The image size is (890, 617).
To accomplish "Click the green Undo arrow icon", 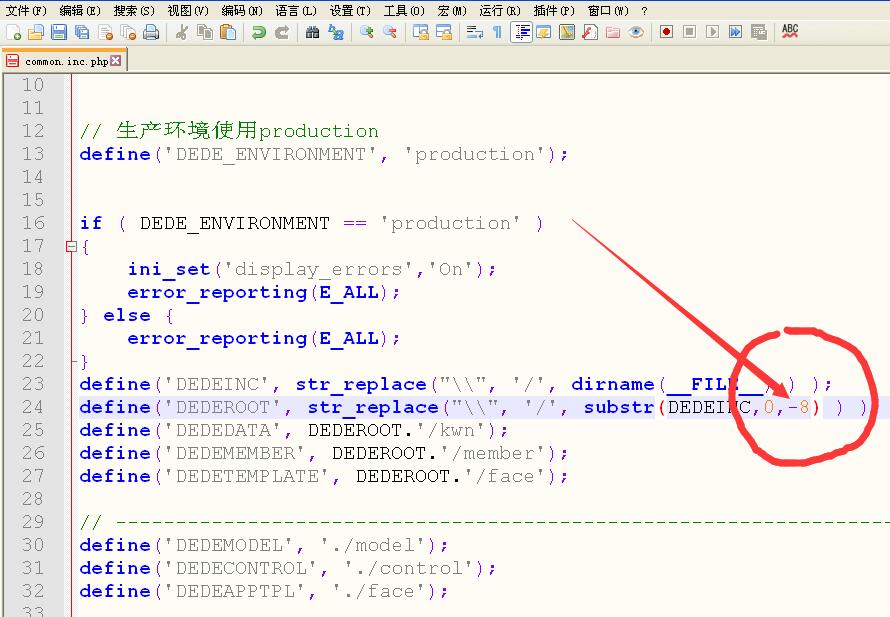I will click(259, 32).
